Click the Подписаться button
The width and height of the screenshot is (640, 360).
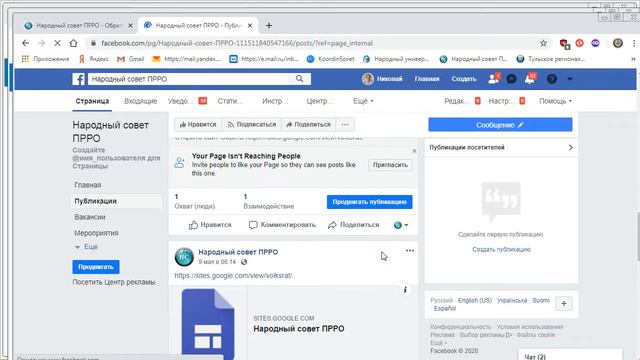(x=251, y=124)
